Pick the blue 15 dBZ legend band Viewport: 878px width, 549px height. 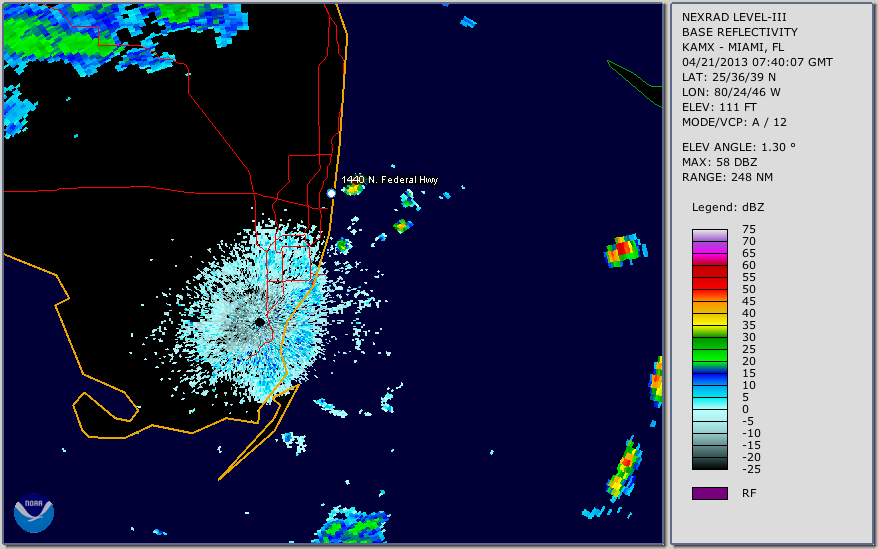click(710, 379)
